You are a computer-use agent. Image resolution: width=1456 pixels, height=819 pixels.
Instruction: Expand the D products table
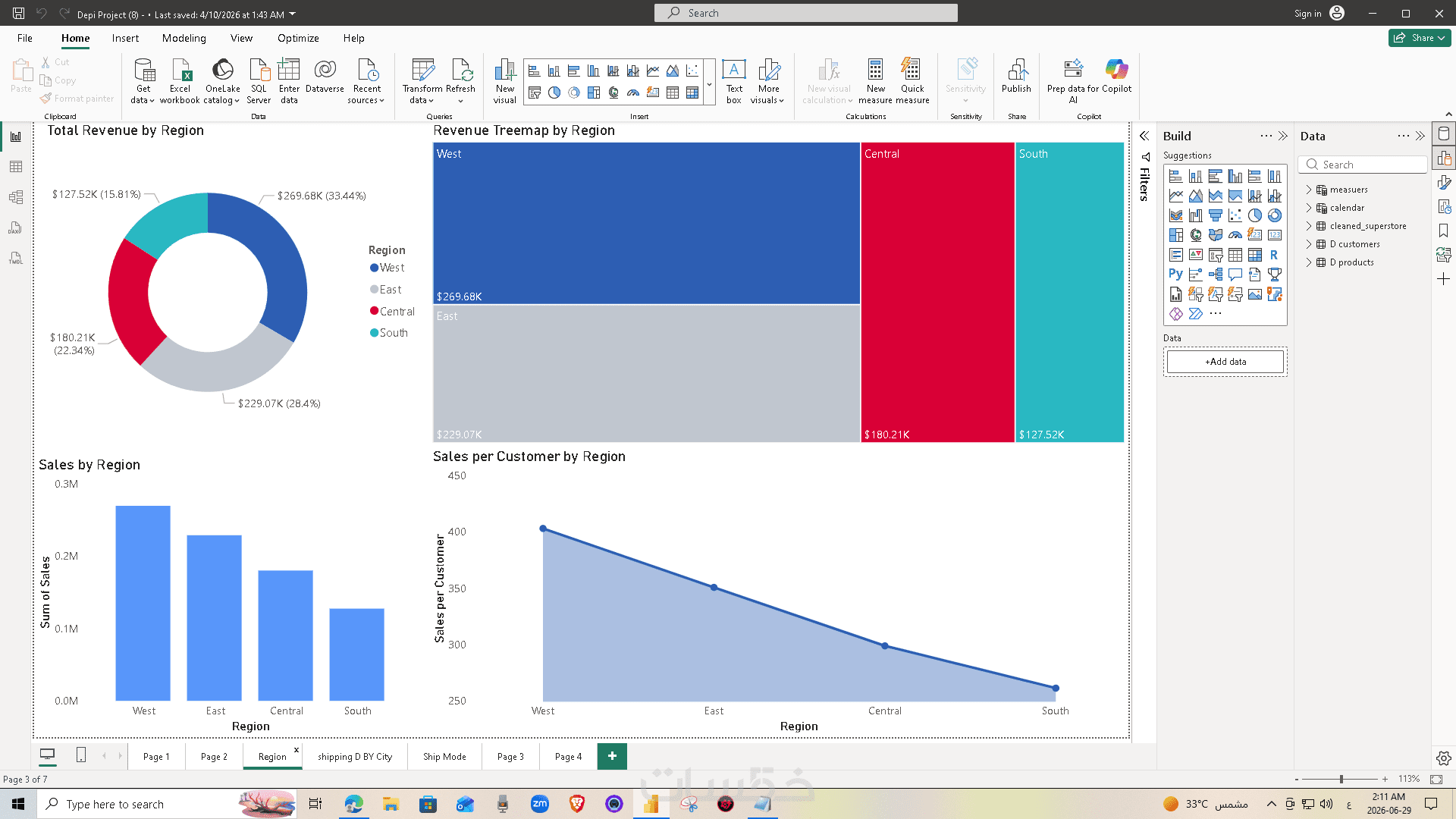click(1309, 262)
